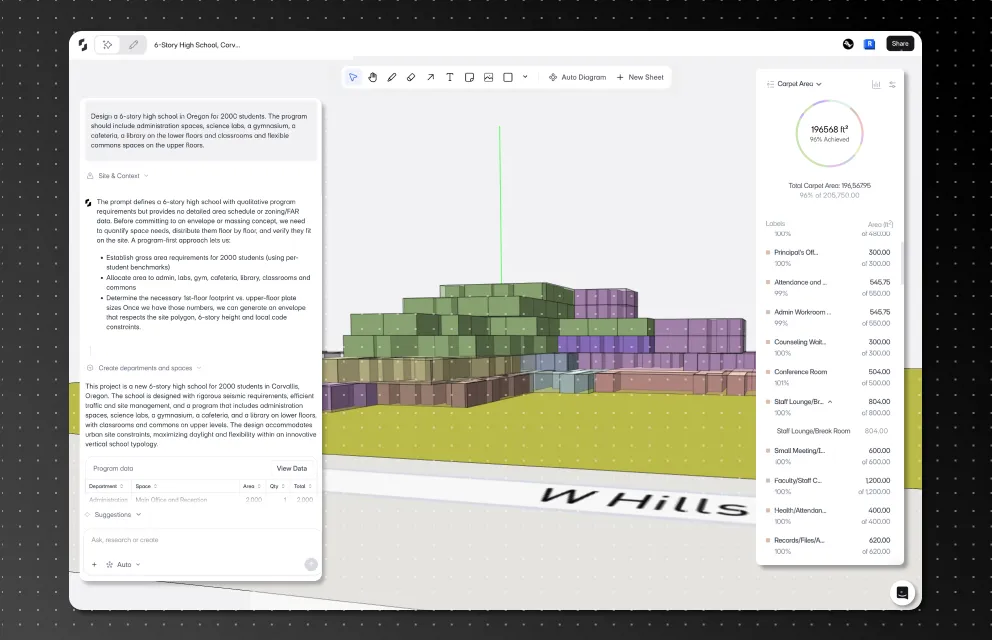Select the hand pan tool

pos(373,77)
